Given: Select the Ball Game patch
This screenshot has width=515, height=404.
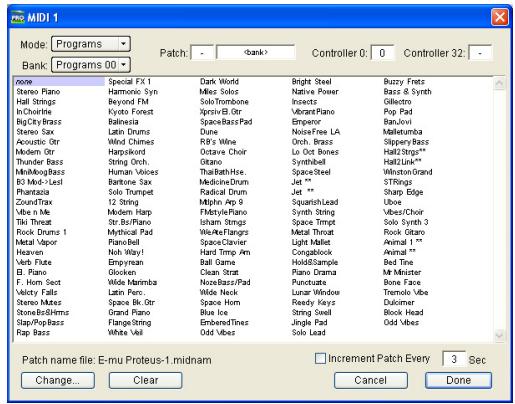Looking at the screenshot, I should [217, 262].
